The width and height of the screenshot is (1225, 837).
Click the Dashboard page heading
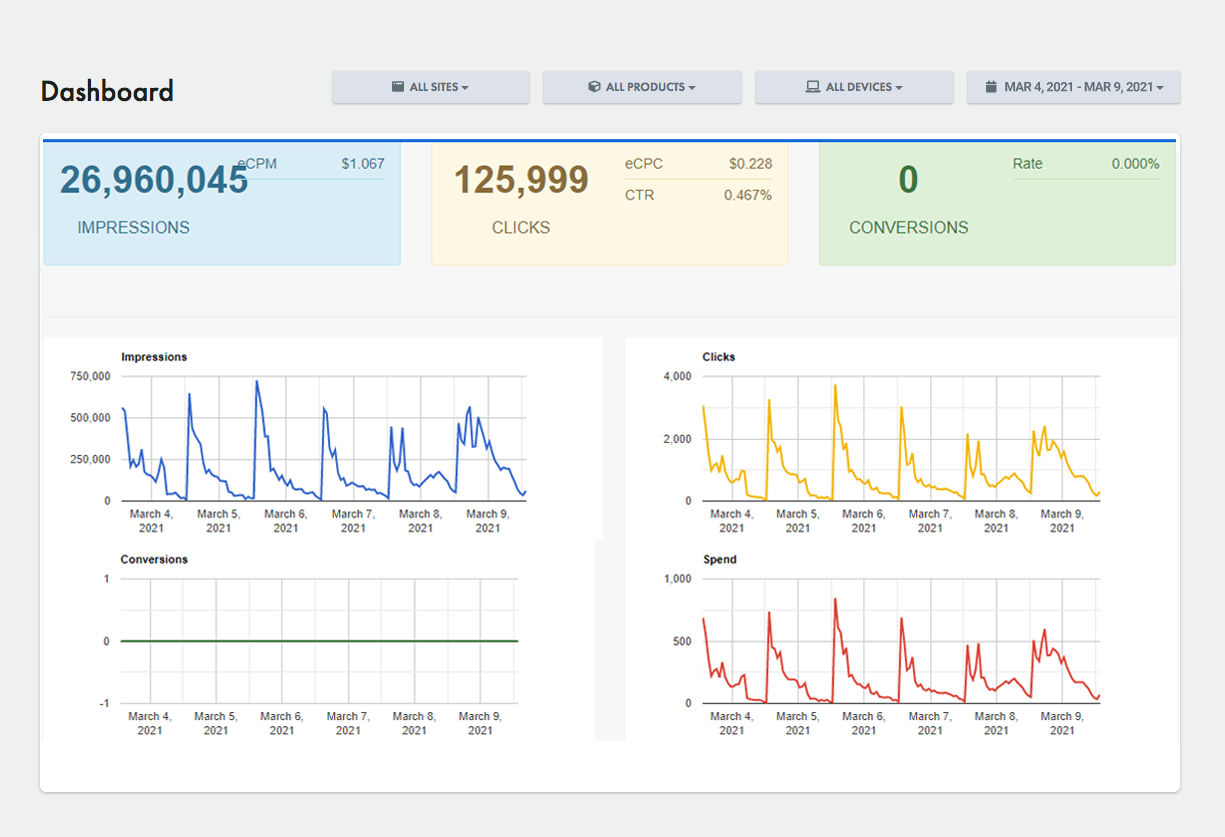tap(107, 91)
